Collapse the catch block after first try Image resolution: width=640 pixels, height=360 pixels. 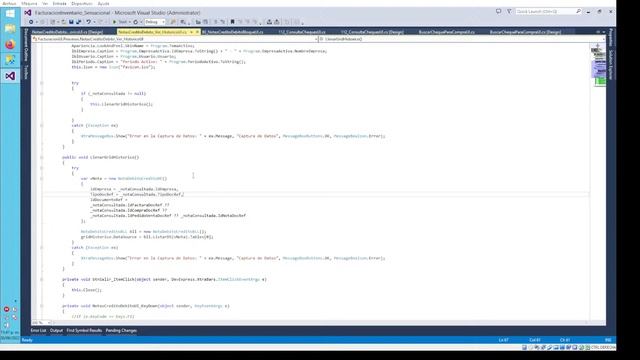(x=42, y=126)
